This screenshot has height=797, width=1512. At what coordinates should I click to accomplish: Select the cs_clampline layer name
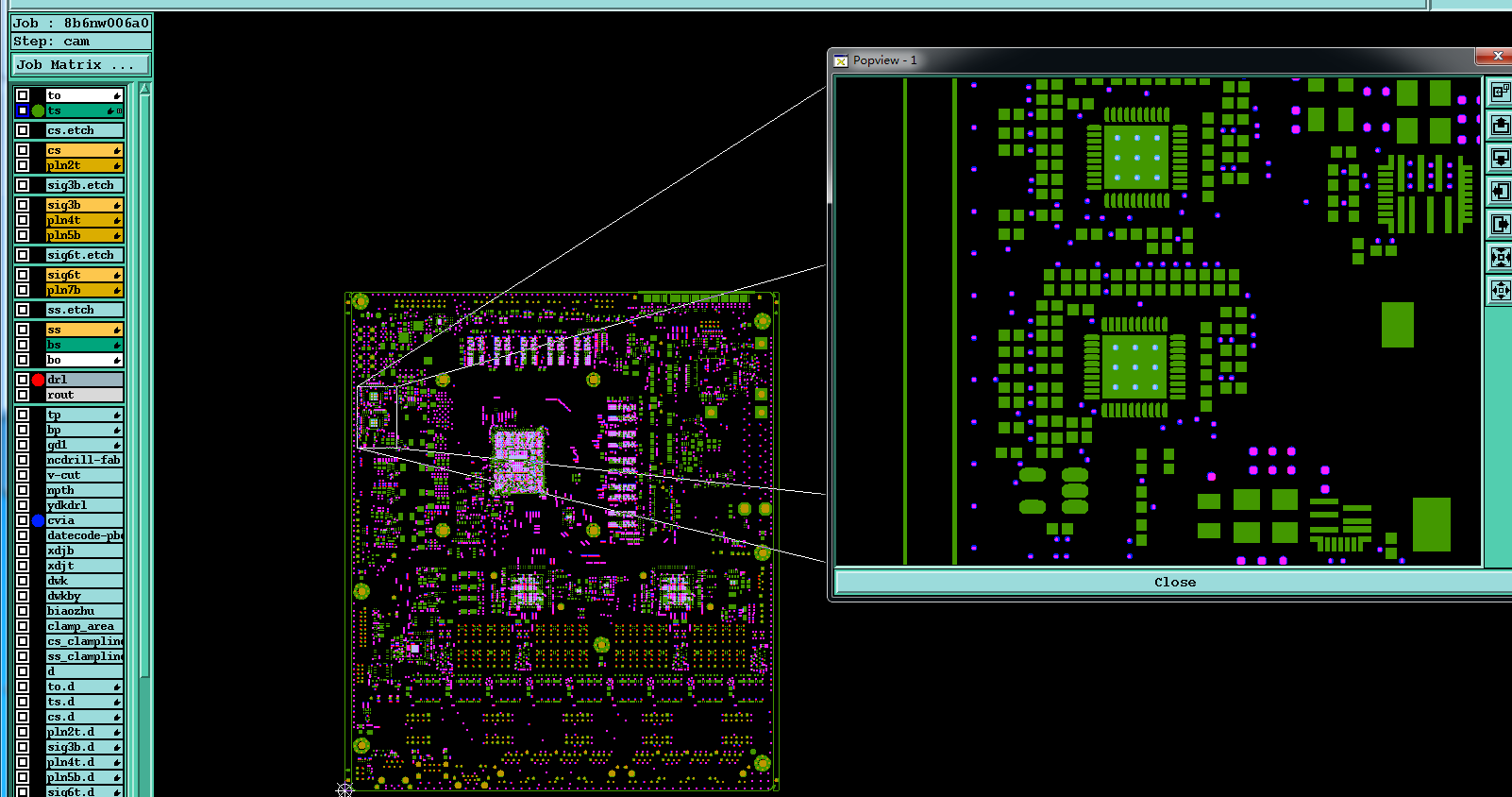[85, 641]
